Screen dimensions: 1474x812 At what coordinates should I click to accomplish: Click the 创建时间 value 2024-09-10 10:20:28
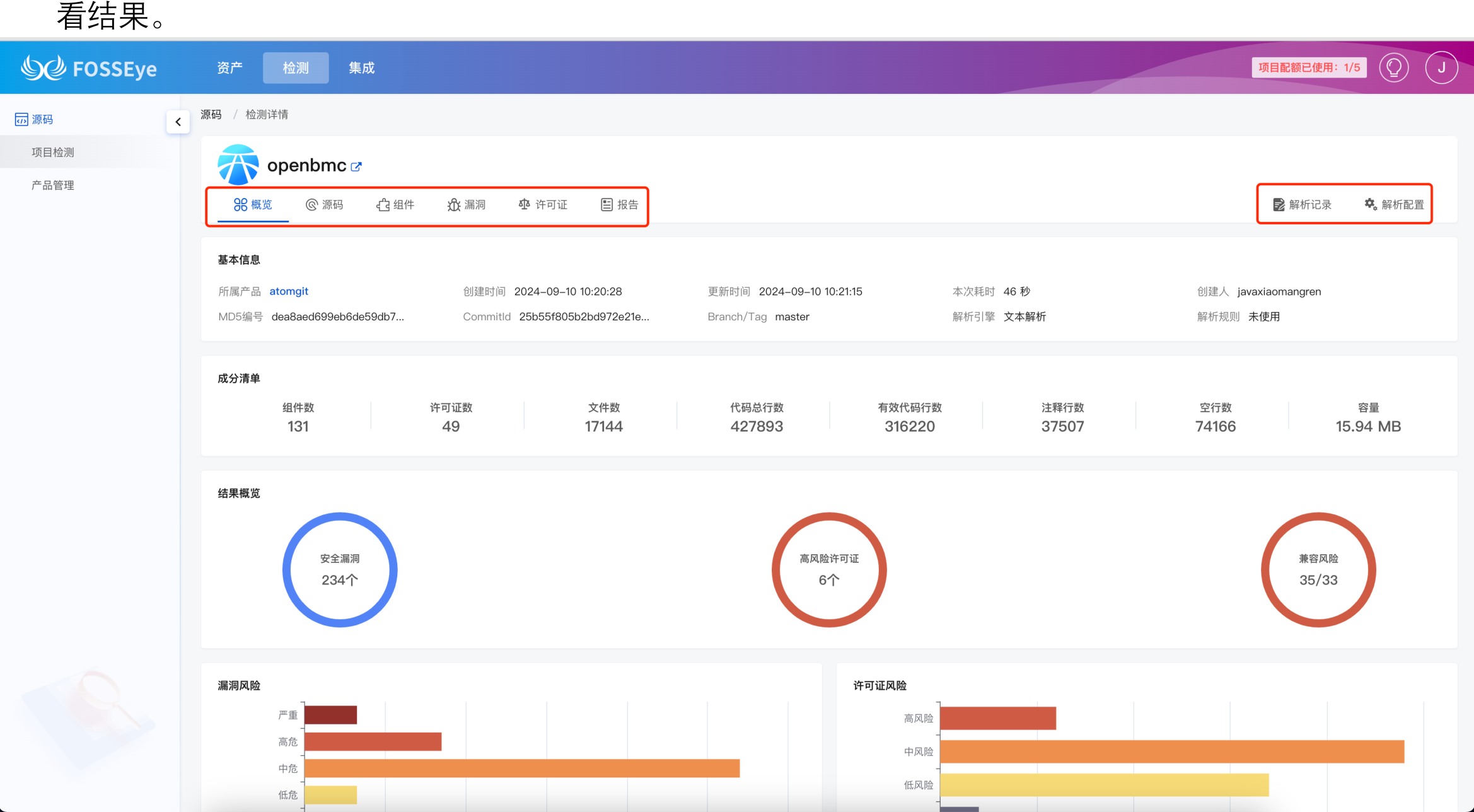(x=568, y=291)
